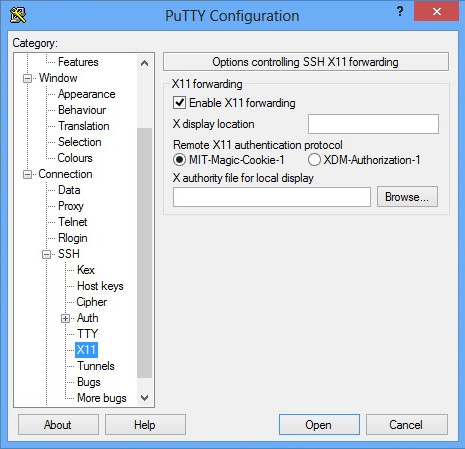Go to the Colours category

click(x=75, y=158)
